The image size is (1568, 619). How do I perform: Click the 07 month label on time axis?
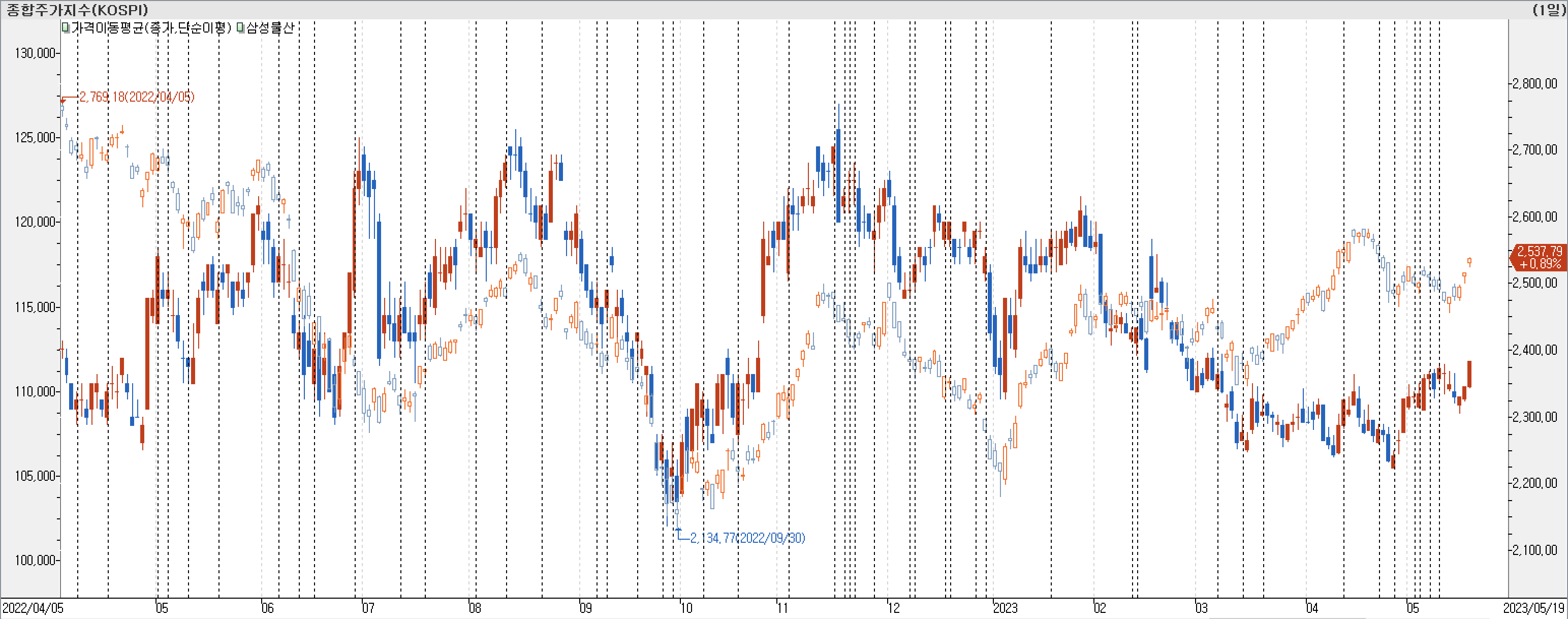(368, 608)
